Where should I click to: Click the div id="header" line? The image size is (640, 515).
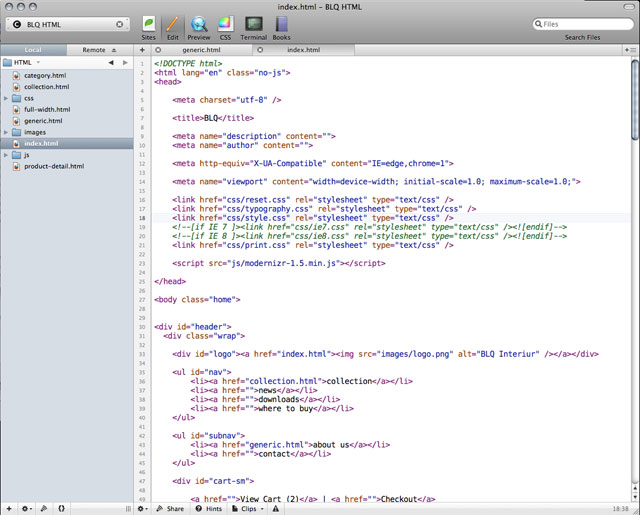pyautogui.click(x=193, y=327)
